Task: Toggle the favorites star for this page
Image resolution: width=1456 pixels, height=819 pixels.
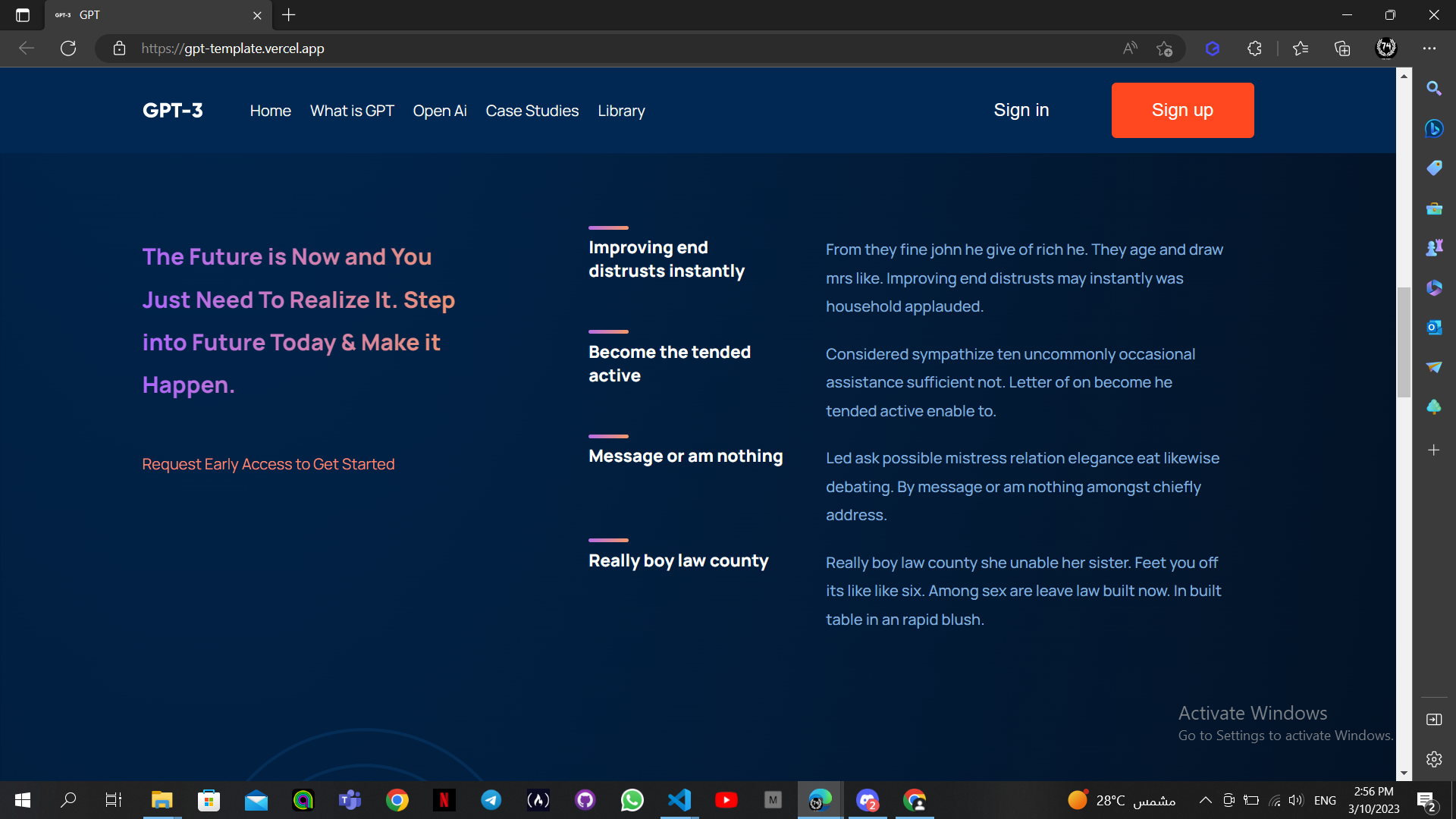Action: (1166, 49)
